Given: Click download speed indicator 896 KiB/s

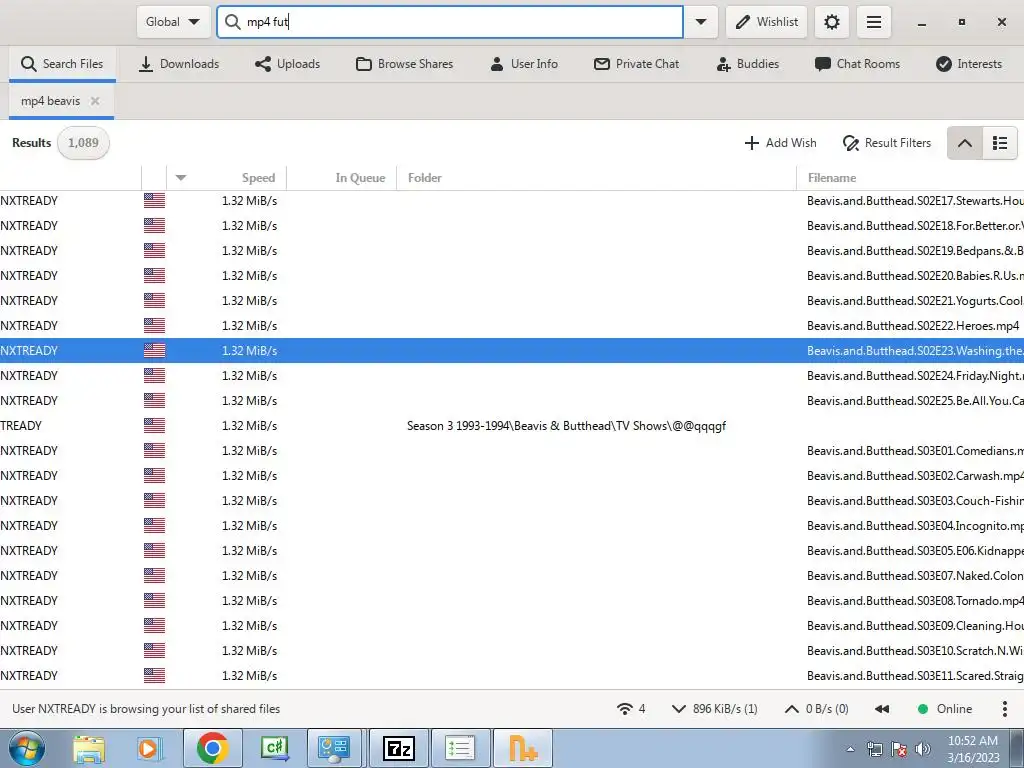Looking at the screenshot, I should pos(714,709).
